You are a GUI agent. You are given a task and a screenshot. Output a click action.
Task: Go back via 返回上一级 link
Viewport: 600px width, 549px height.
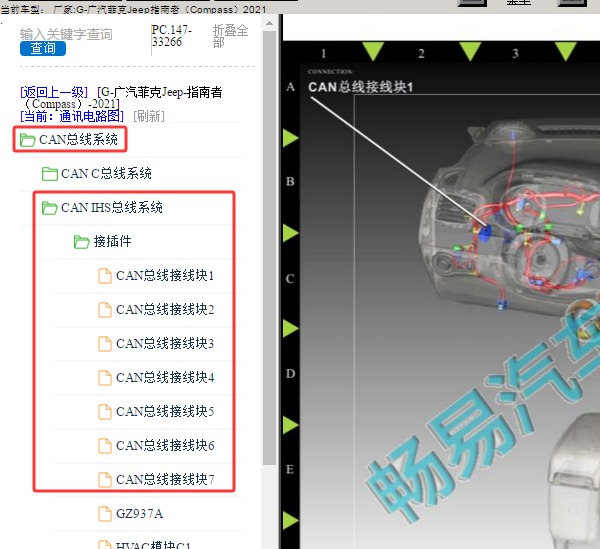54,92
